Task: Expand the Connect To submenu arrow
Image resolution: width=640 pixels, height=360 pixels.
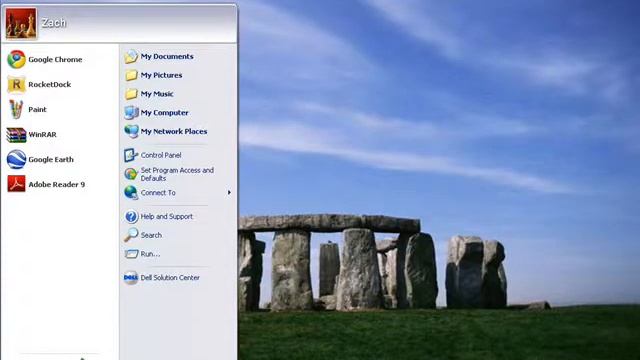Action: click(x=229, y=193)
